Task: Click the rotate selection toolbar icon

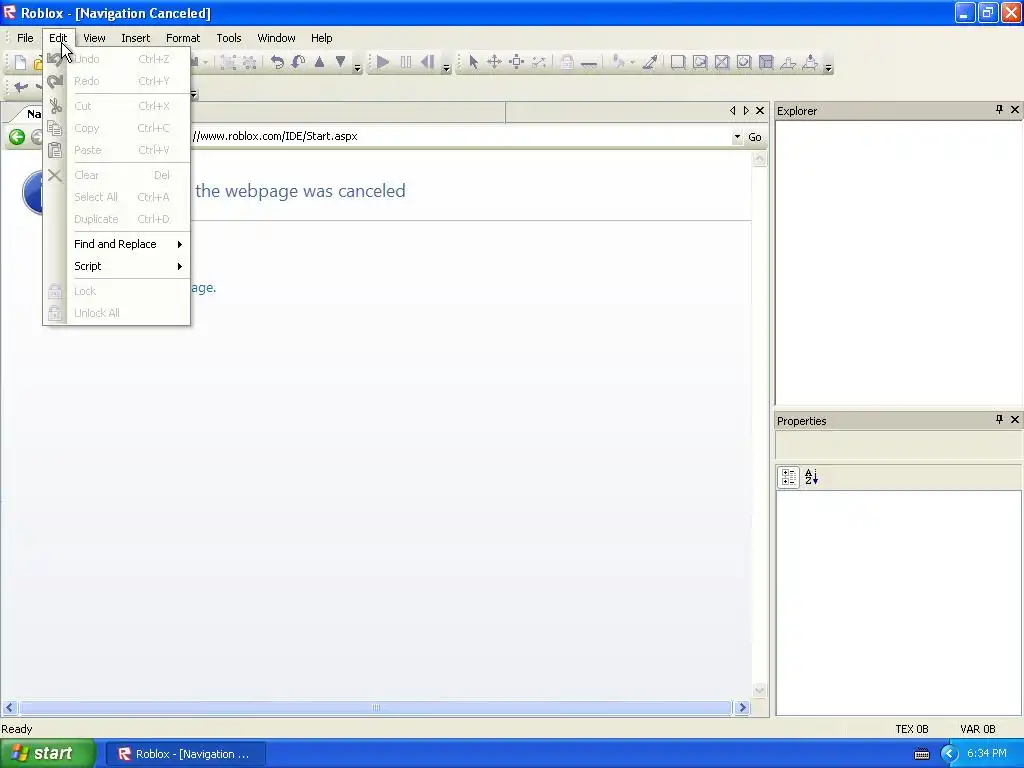Action: [x=277, y=63]
